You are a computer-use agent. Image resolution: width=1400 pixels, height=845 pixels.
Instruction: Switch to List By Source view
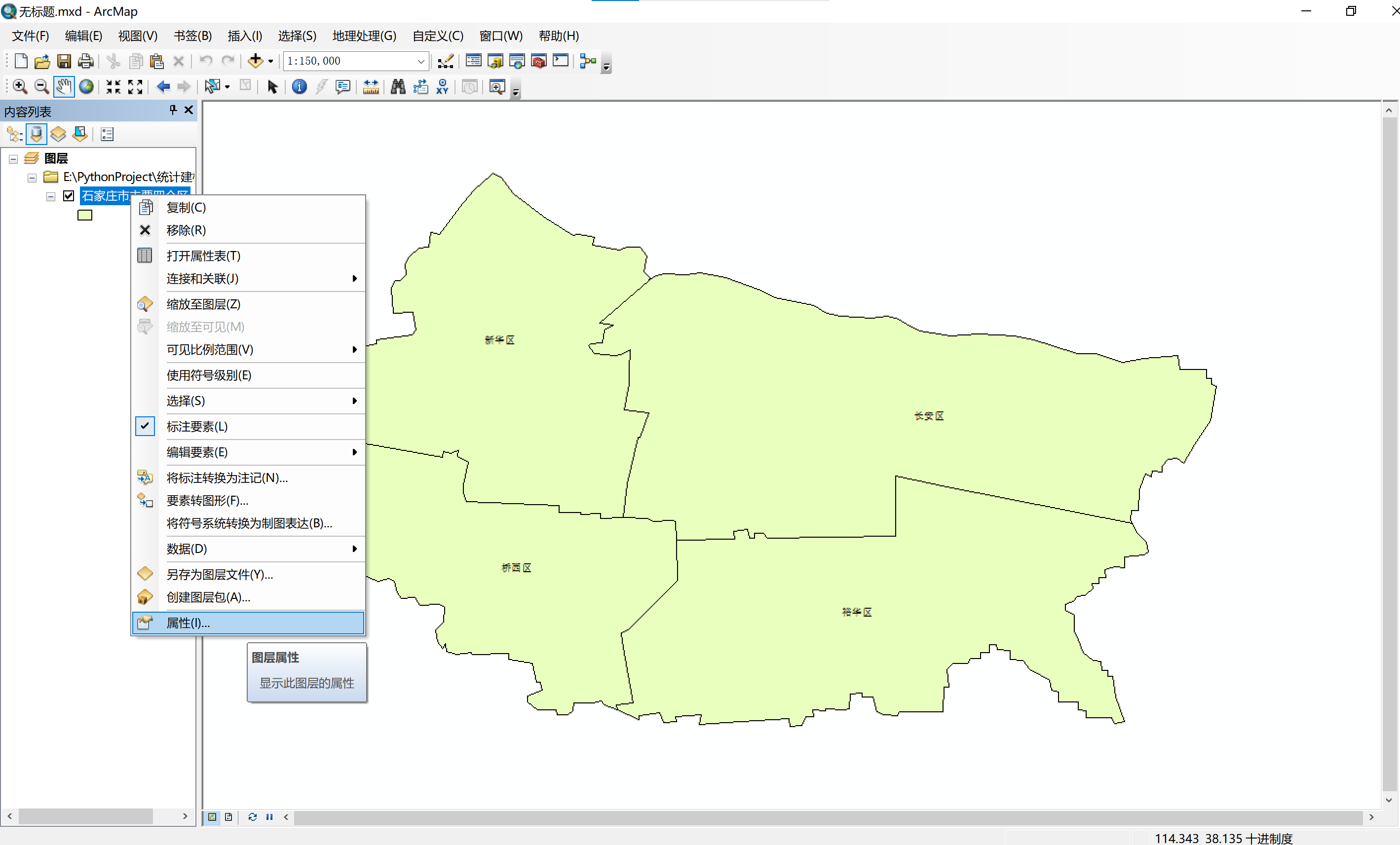point(37,134)
